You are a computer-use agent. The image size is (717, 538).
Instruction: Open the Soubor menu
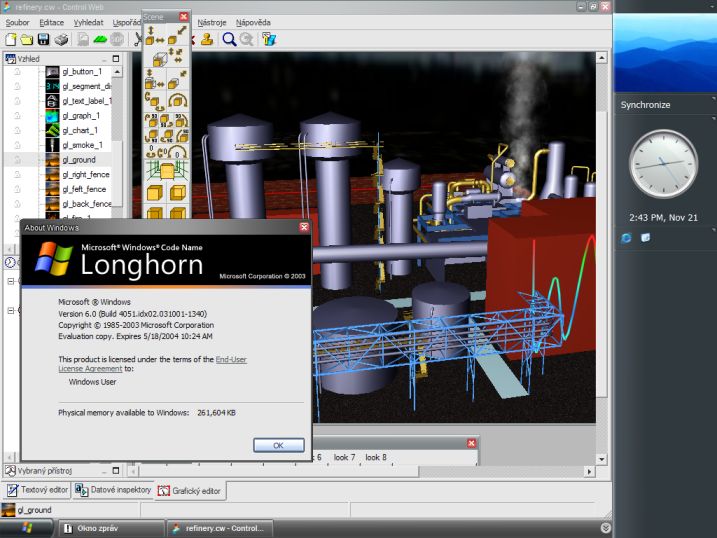(x=17, y=21)
